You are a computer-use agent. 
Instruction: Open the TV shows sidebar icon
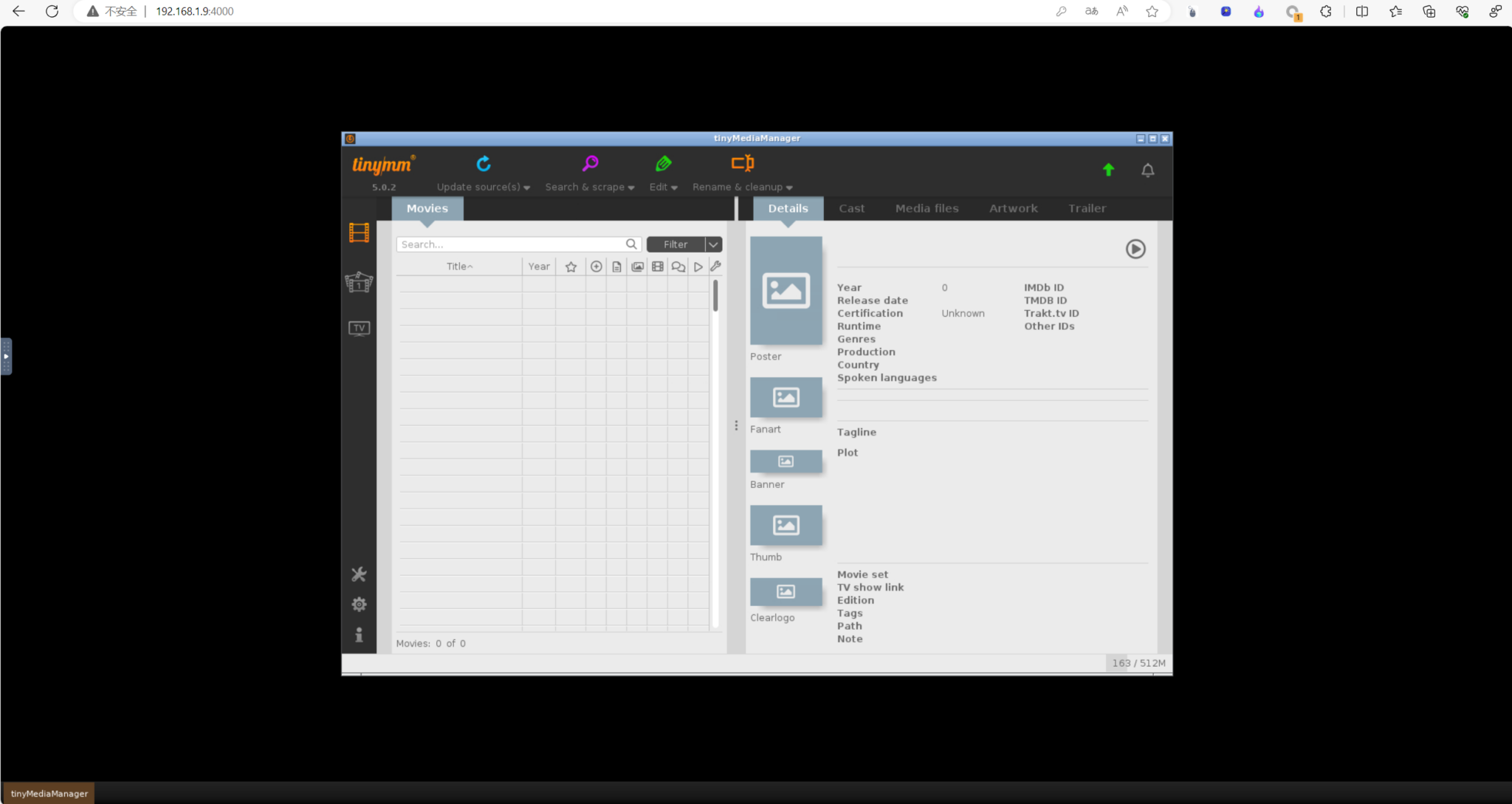pyautogui.click(x=359, y=329)
